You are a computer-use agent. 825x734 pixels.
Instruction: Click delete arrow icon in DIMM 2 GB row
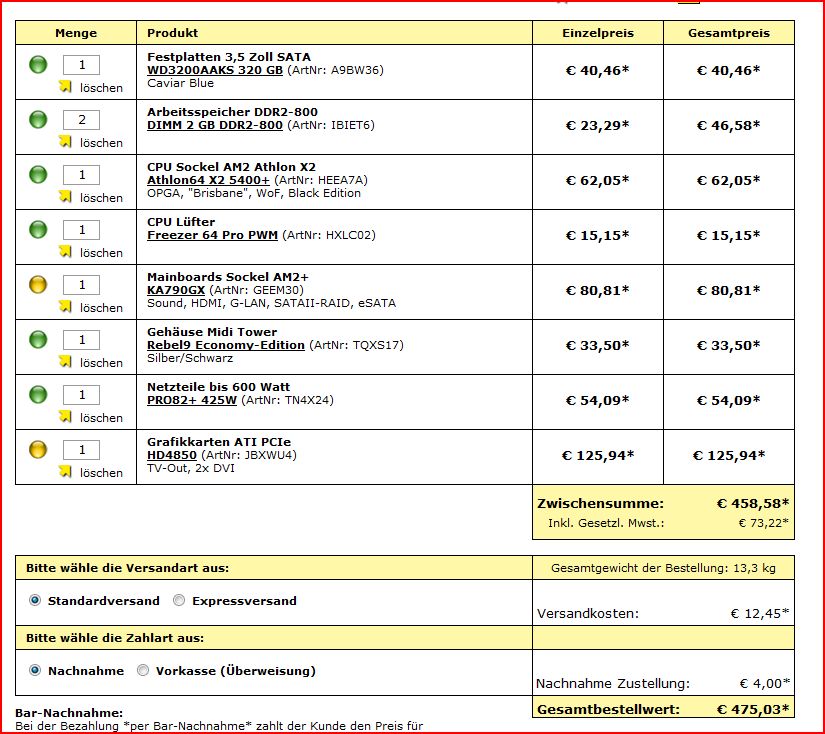tap(65, 142)
